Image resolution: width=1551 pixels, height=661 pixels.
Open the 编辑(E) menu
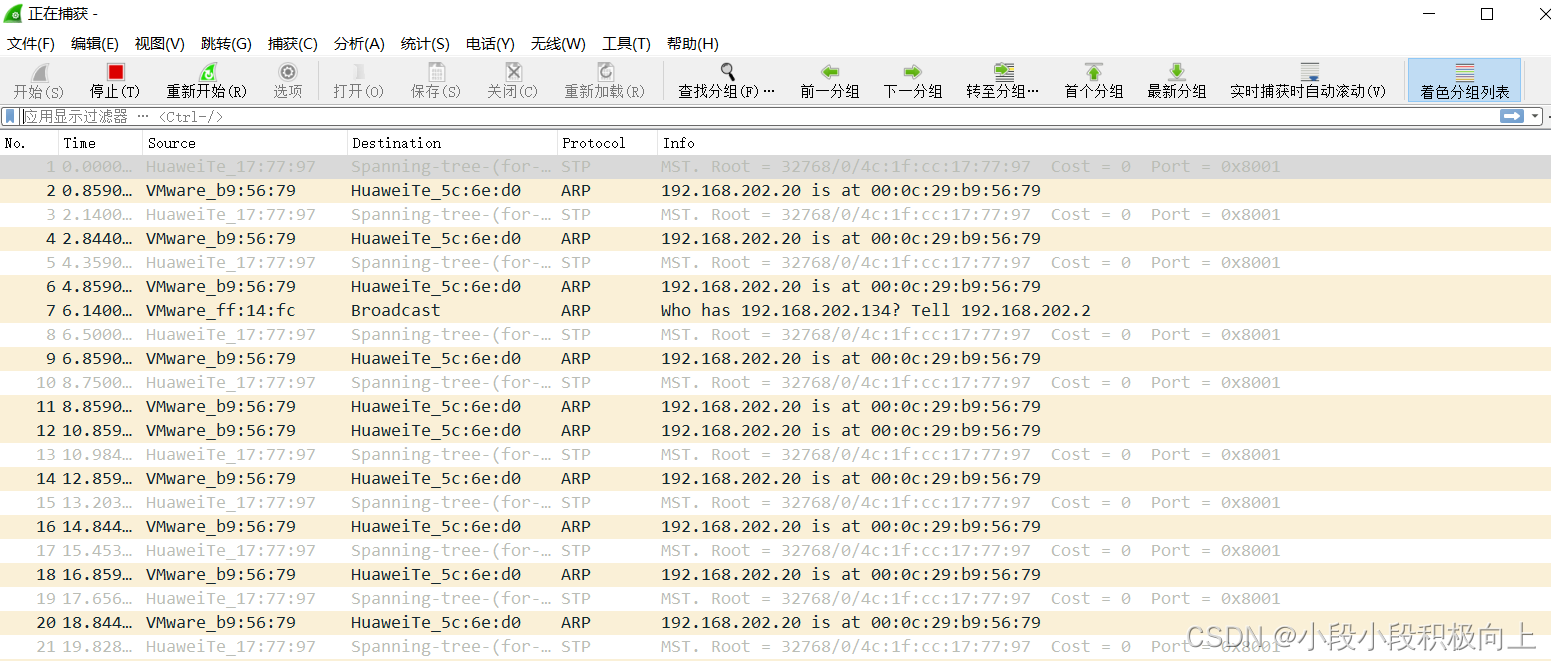pos(95,44)
